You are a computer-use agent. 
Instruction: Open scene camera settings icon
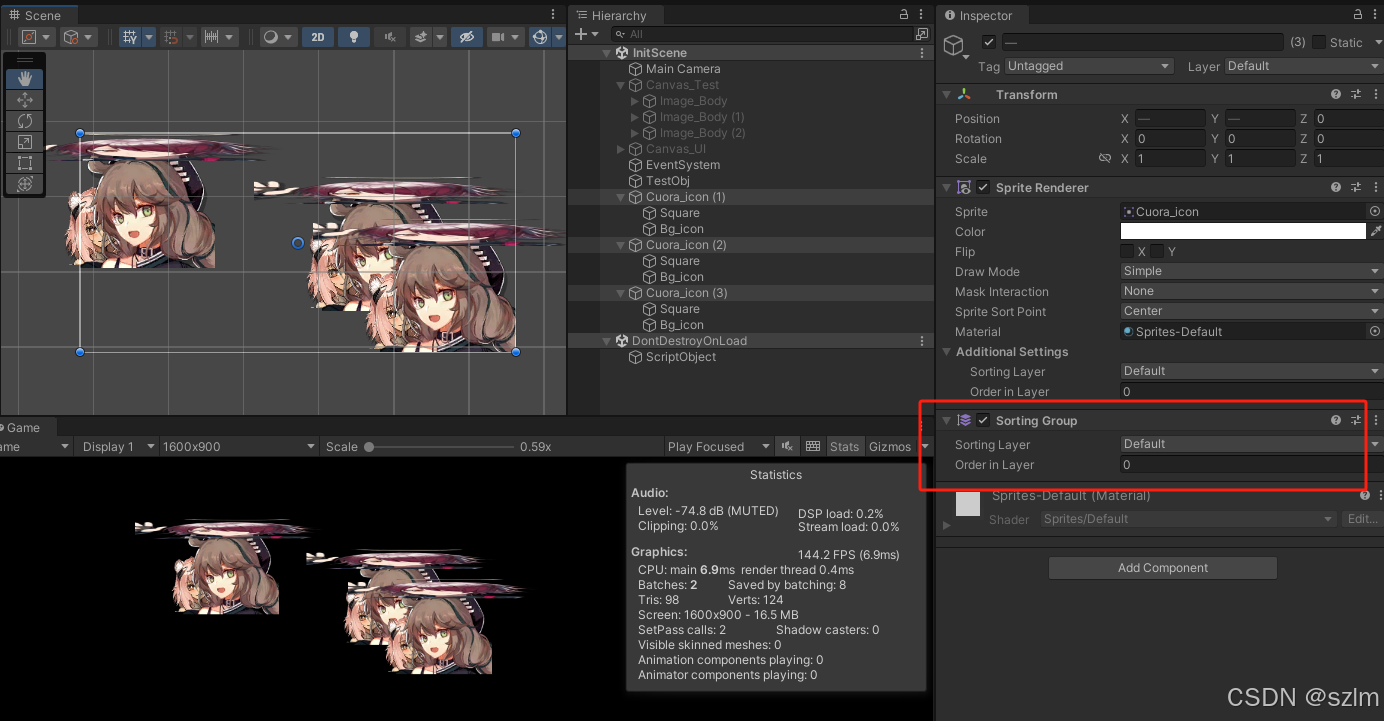(505, 37)
